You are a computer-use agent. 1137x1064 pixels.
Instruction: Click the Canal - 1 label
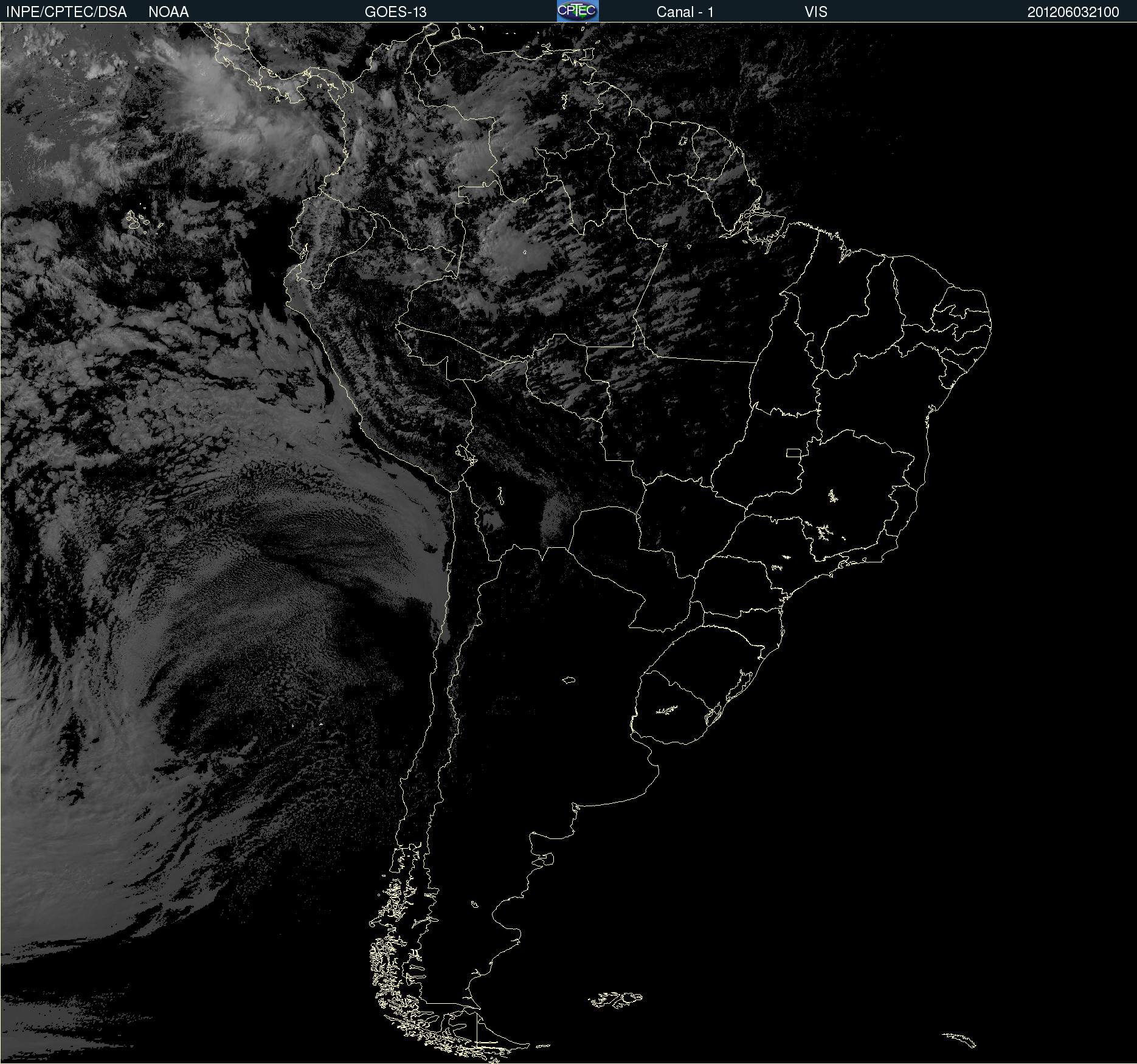click(x=685, y=12)
